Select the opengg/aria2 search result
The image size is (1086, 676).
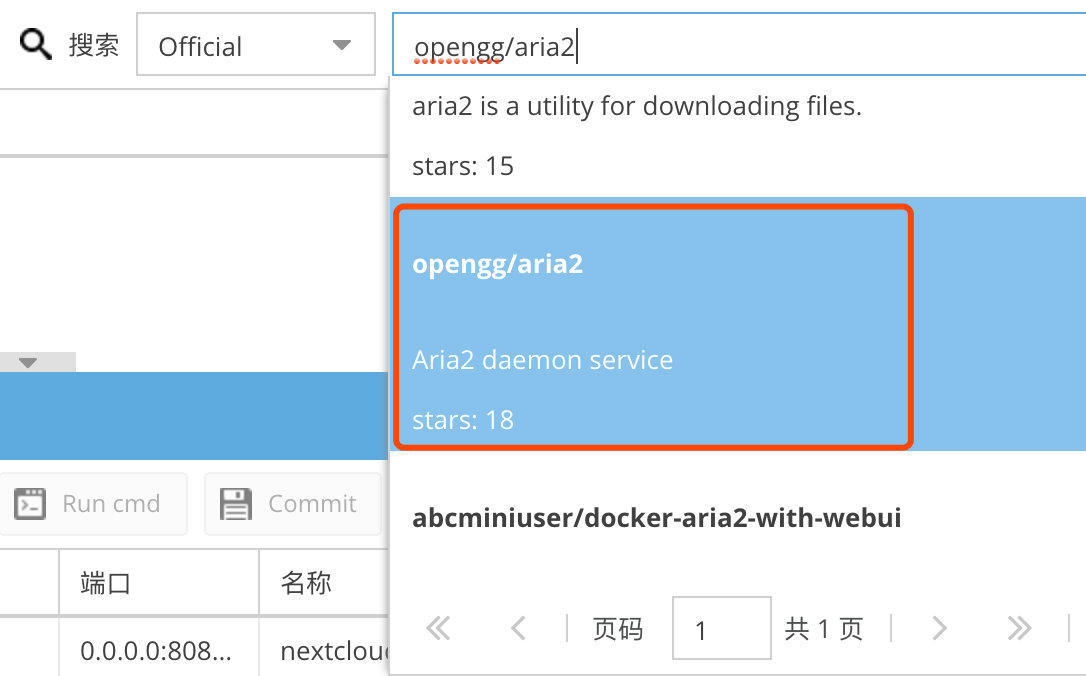click(x=738, y=324)
